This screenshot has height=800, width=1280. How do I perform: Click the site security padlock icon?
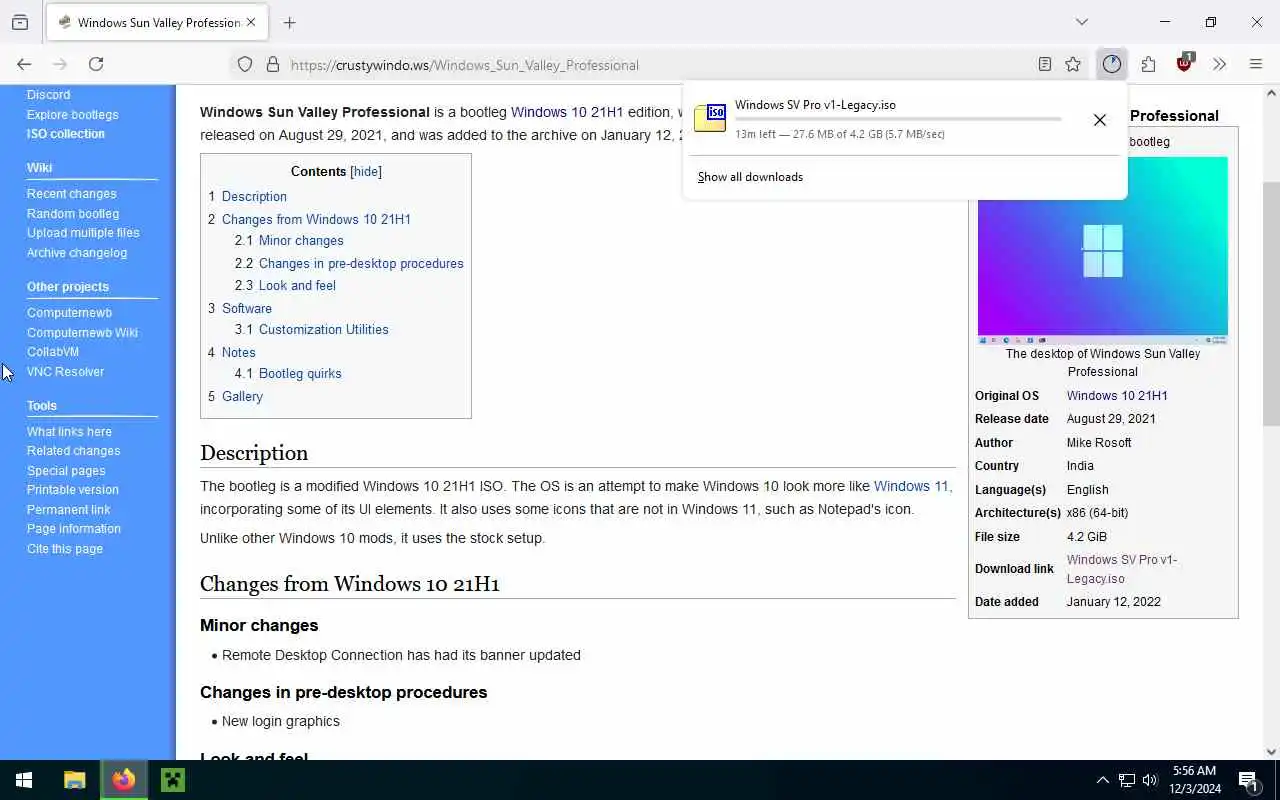click(x=272, y=65)
